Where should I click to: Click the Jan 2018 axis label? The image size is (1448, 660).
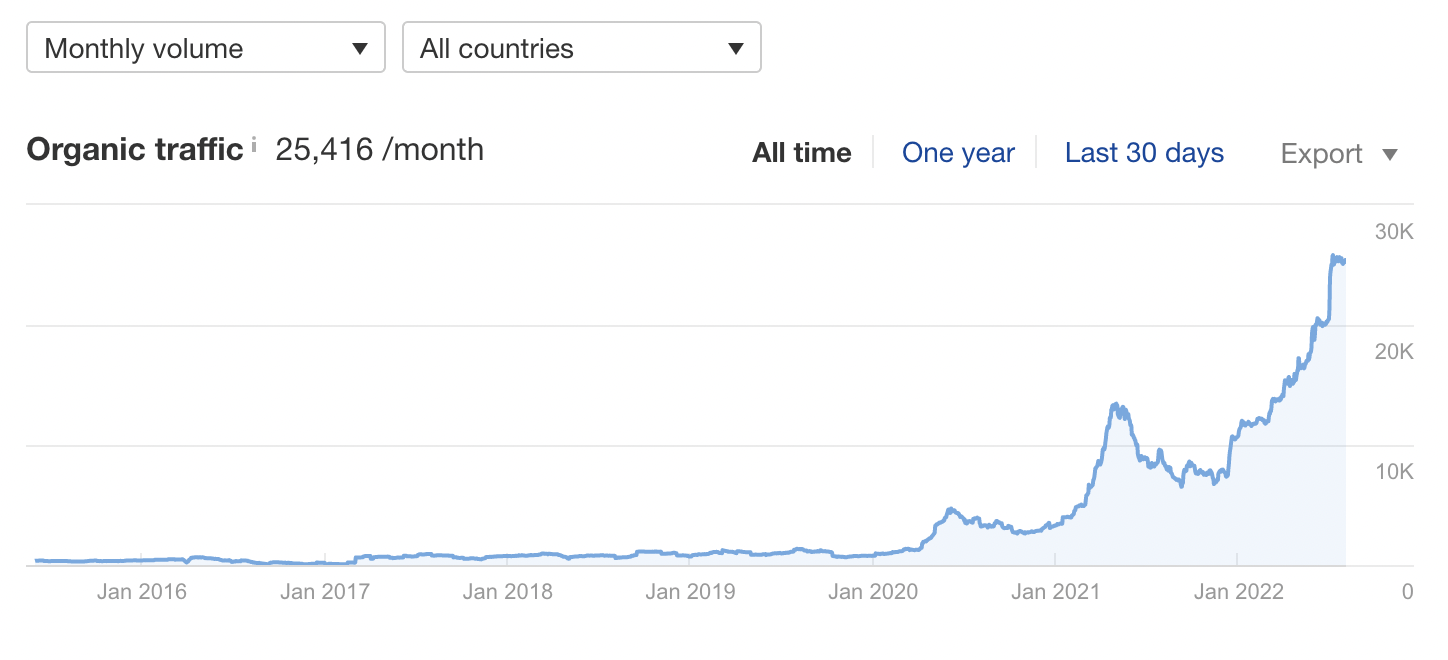point(507,591)
